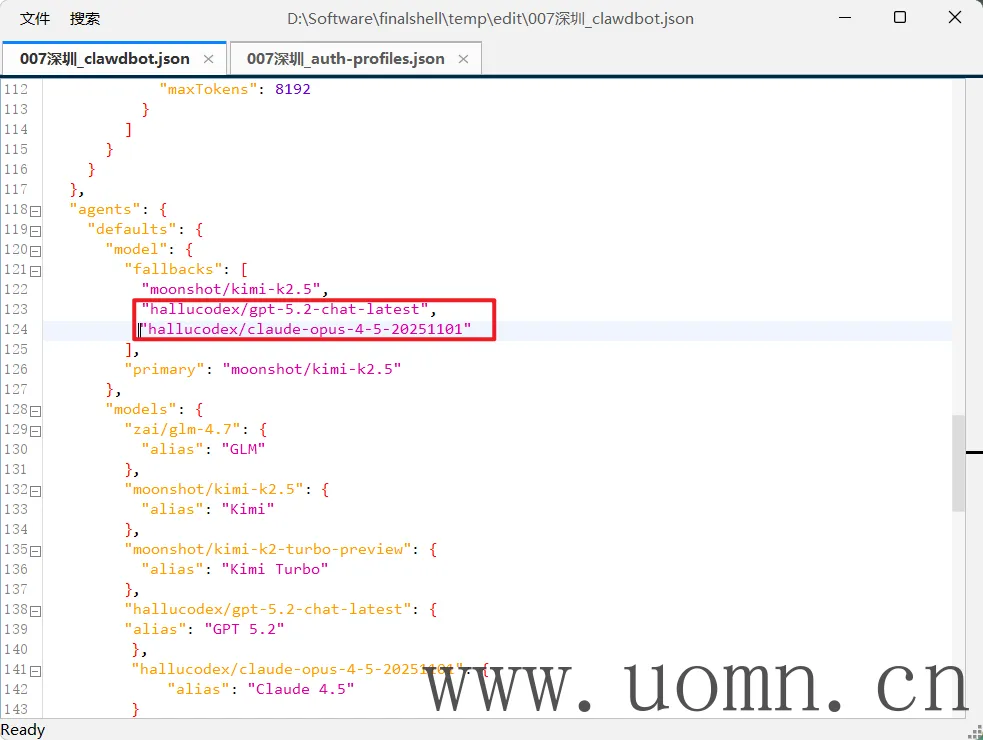
Task: Collapse the "hallucodex/gpt-5.2-chat-latest" entry at line 138
Action: point(36,610)
